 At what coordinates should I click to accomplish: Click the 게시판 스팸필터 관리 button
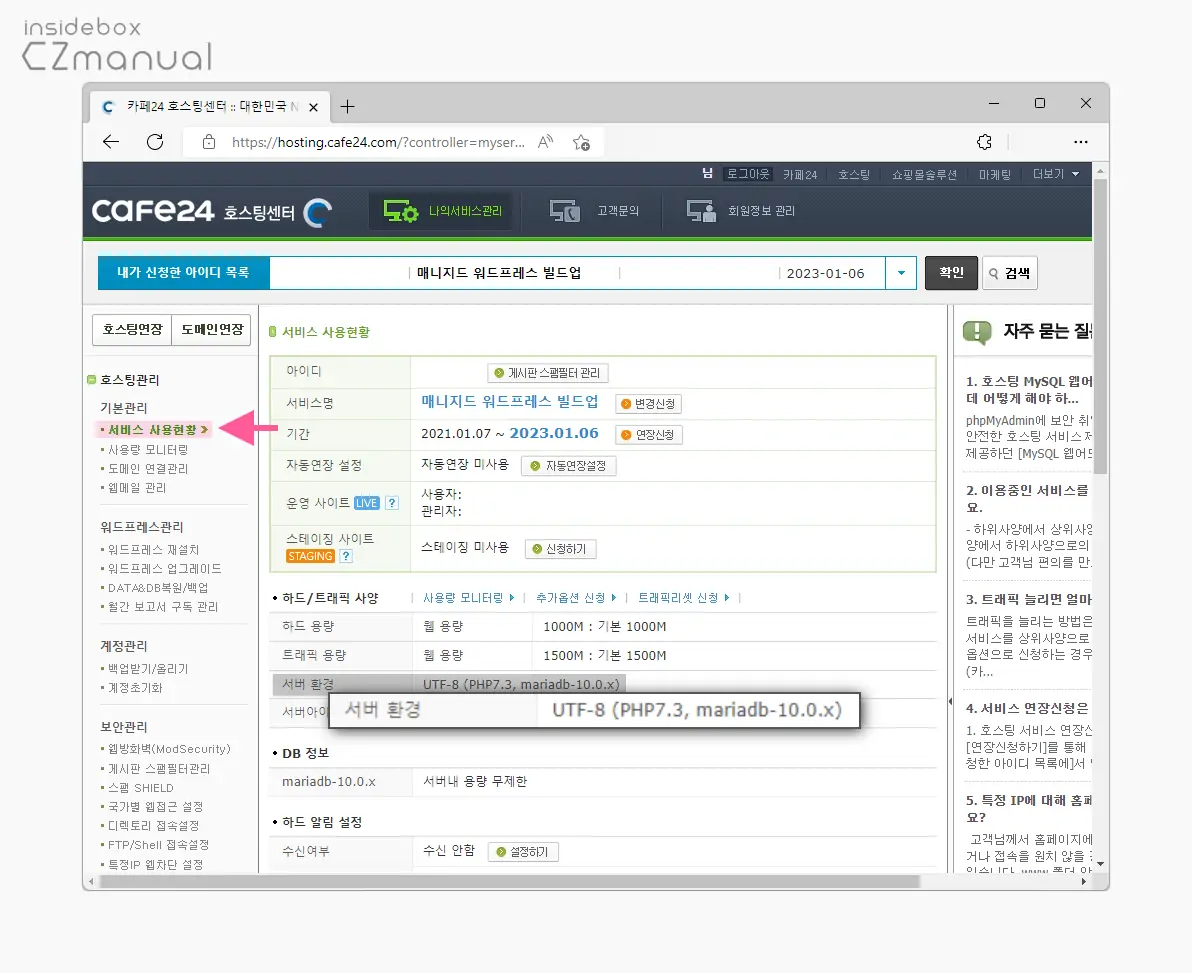point(547,372)
